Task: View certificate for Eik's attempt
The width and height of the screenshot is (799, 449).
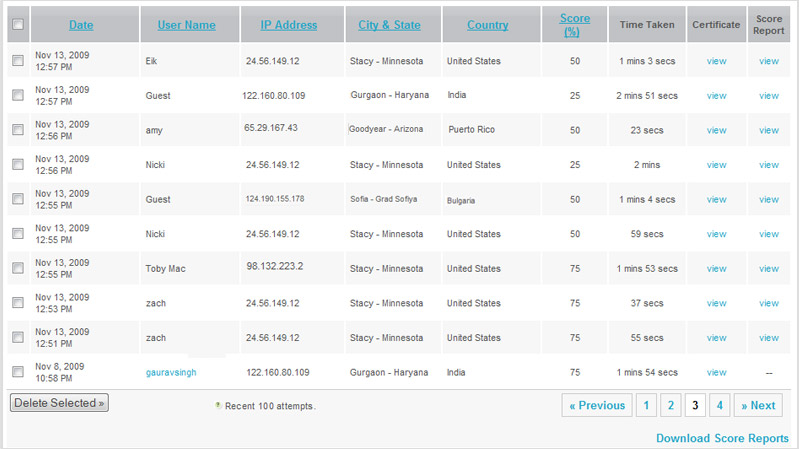Action: pos(716,61)
